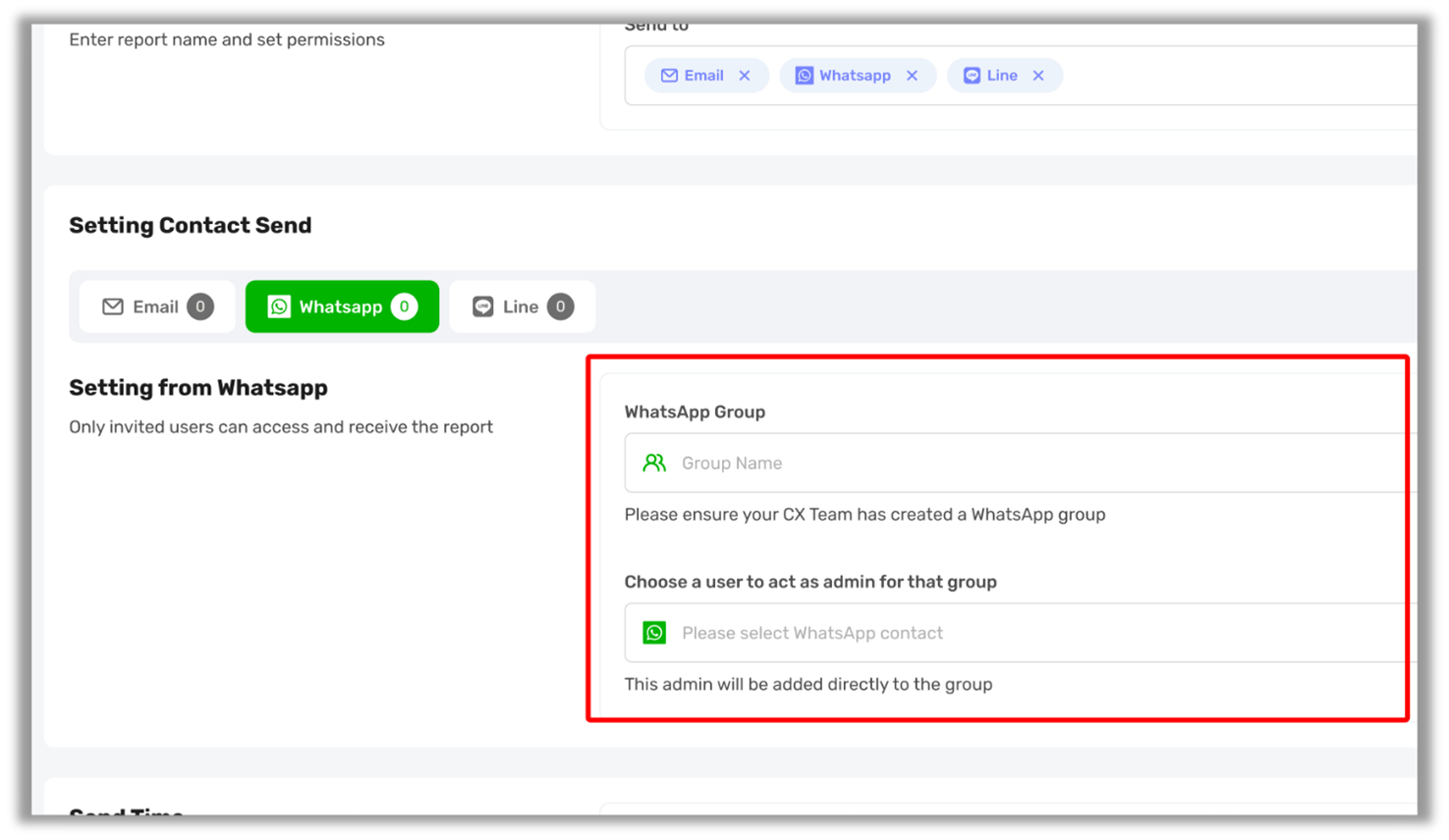Open the Line contact tab
This screenshot has height=840, width=1449.
[x=522, y=307]
